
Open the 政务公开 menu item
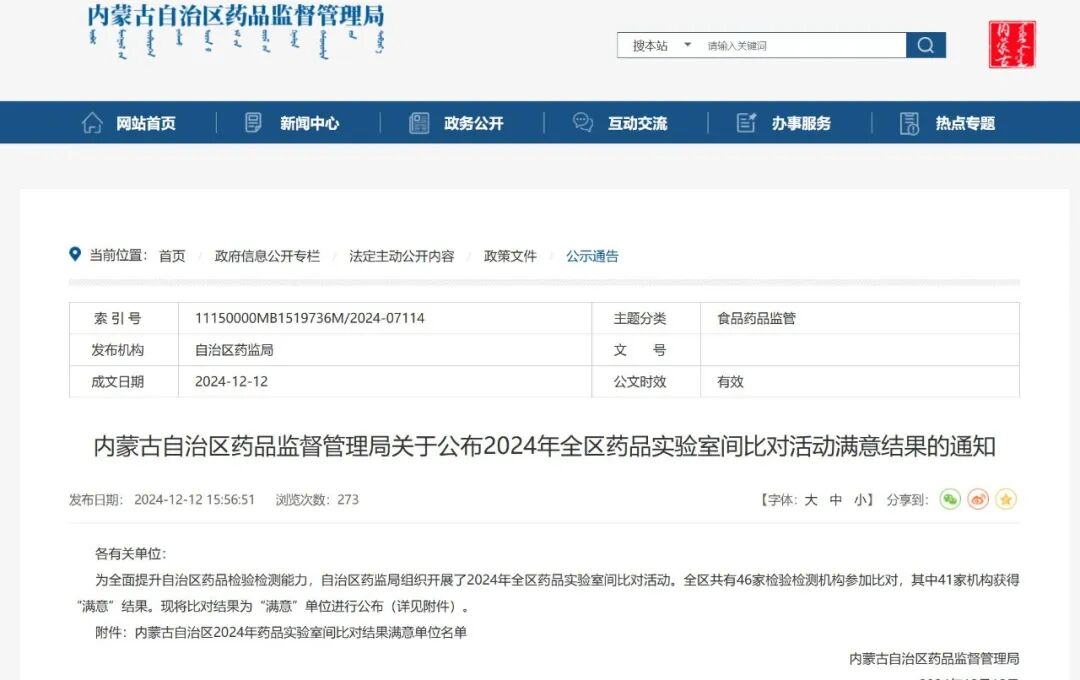pos(473,123)
